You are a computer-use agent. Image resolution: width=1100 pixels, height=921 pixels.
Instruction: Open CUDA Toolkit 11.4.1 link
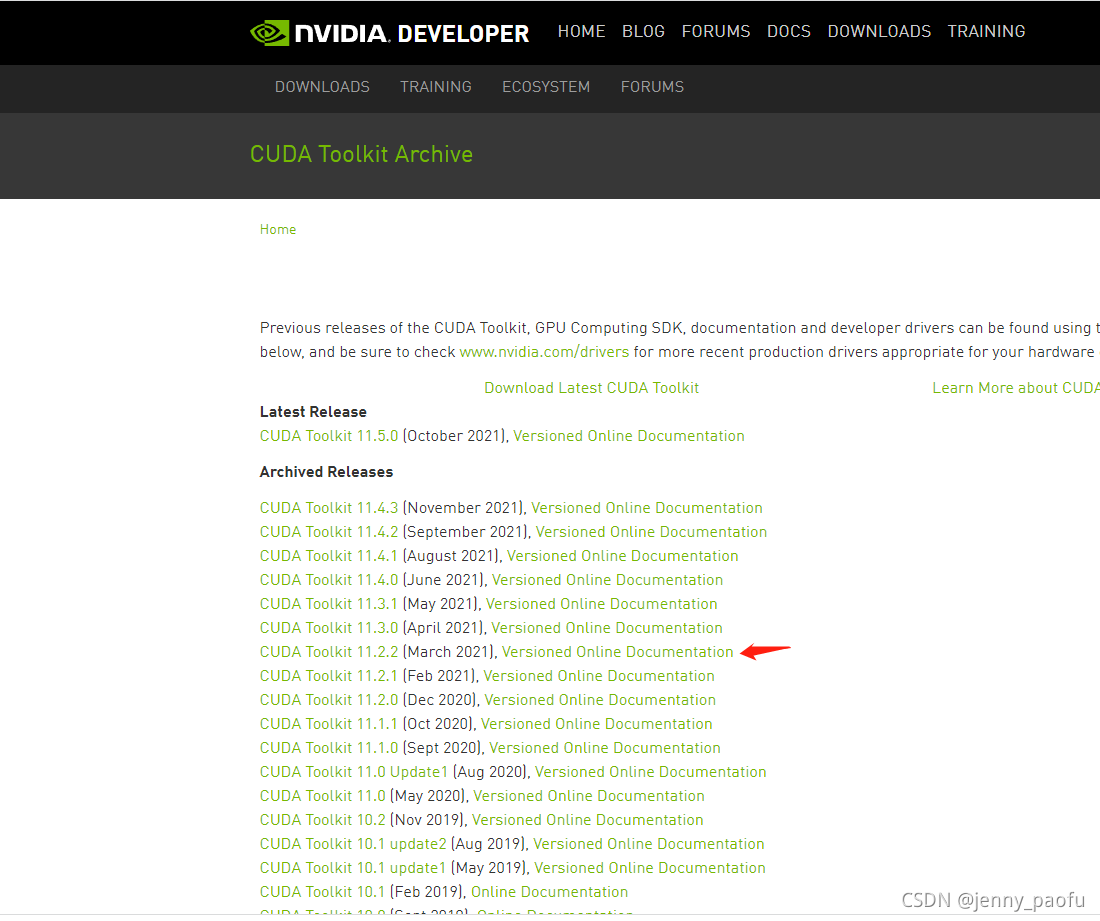point(329,556)
